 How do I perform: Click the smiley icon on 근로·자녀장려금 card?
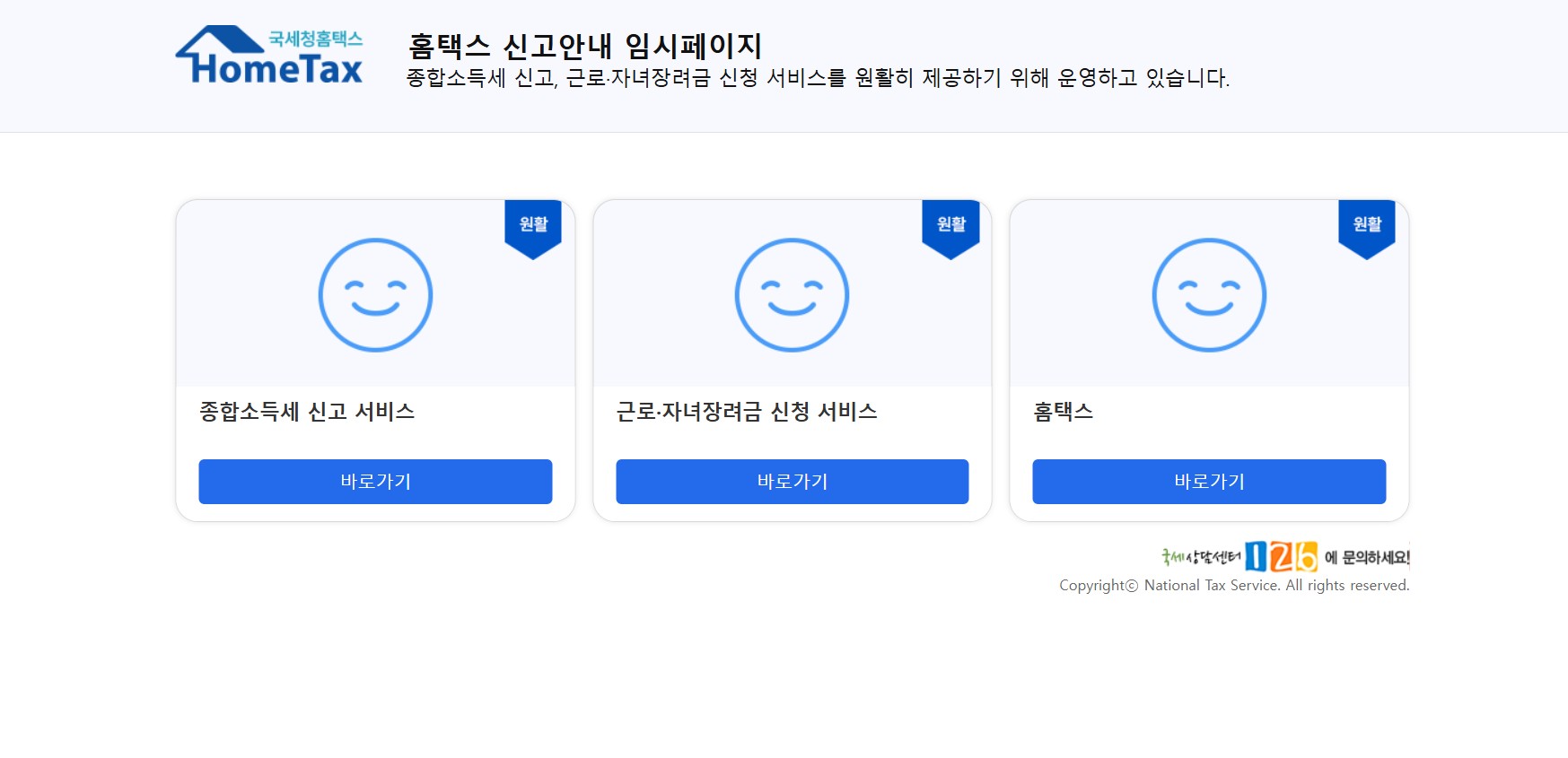[791, 294]
